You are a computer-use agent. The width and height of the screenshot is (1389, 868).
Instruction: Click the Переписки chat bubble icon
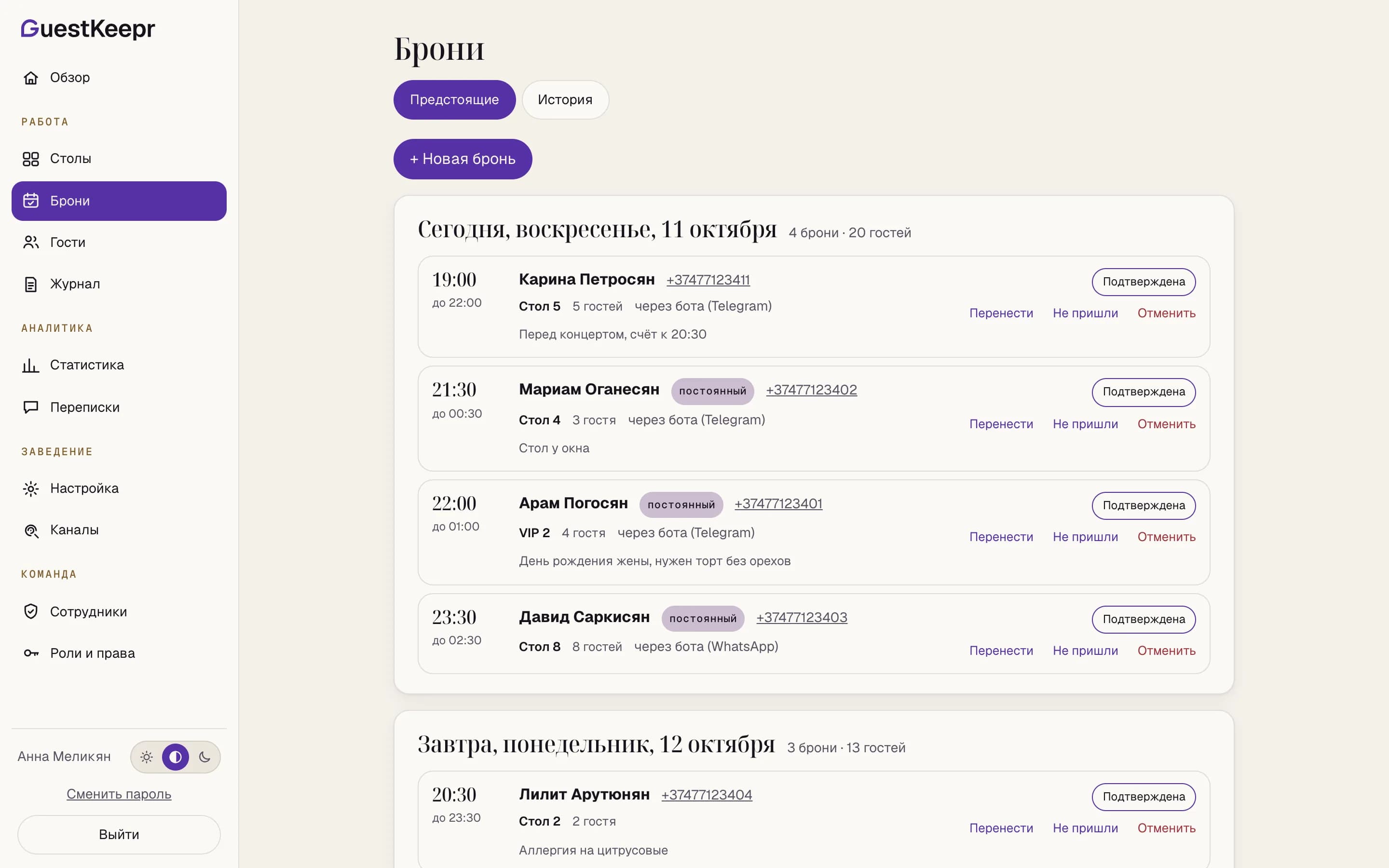click(x=31, y=407)
